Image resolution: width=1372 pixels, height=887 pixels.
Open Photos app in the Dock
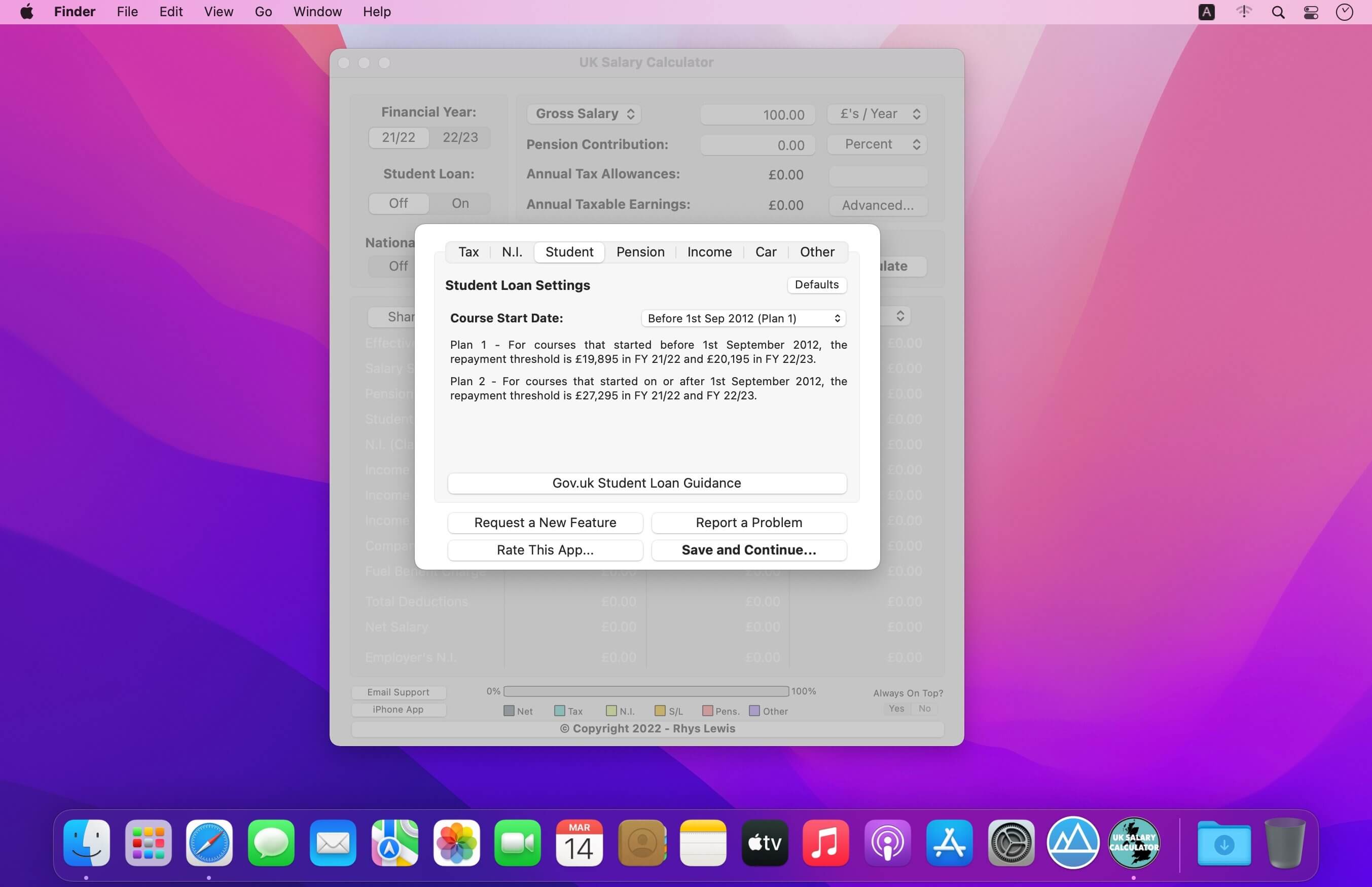456,842
